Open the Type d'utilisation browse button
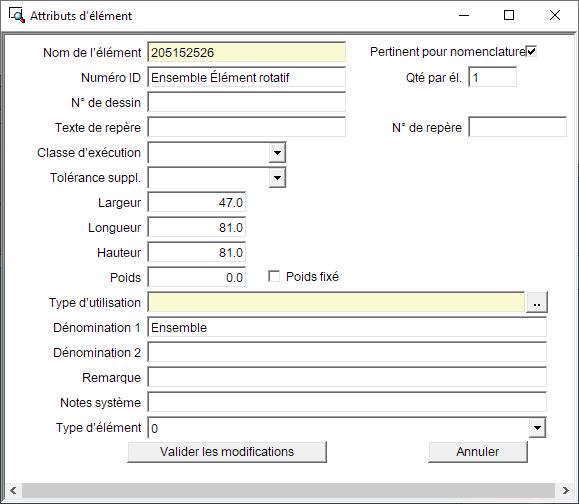This screenshot has width=579, height=504. point(537,302)
